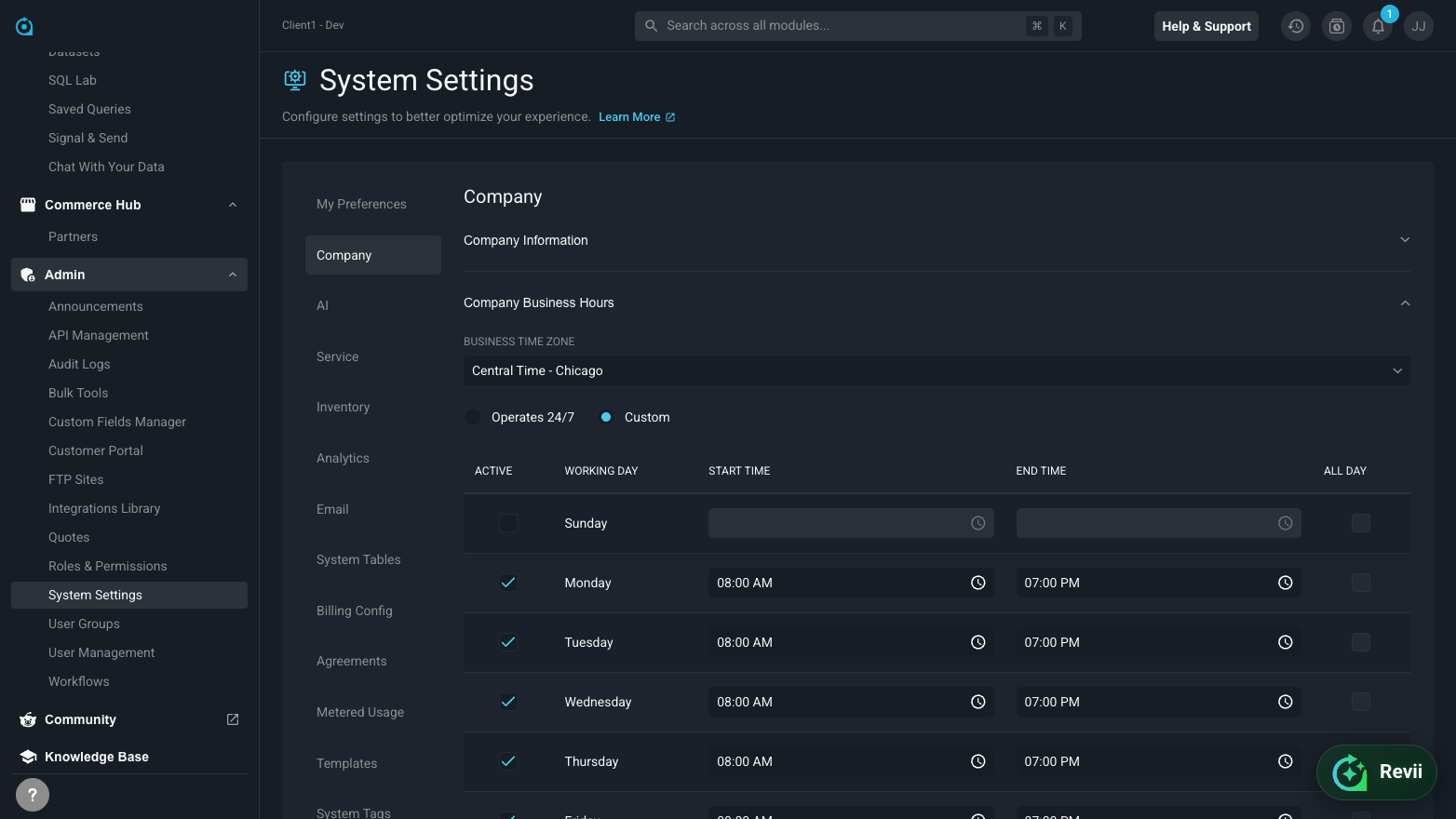This screenshot has width=1456, height=819.
Task: Collapse the Commerce Hub sidebar group
Action: coord(233,205)
